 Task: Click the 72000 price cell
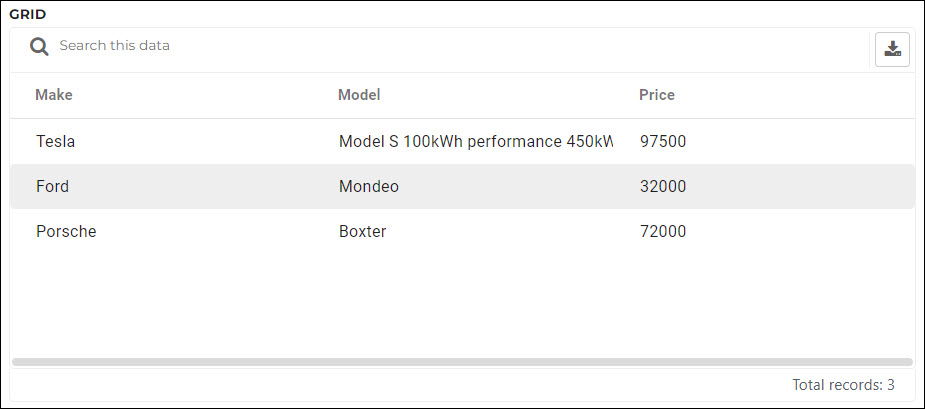pyautogui.click(x=662, y=231)
